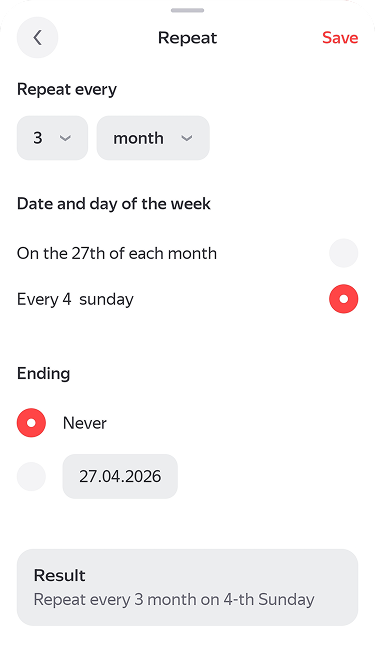Open the month period unit dropdown
The image size is (375, 668).
coord(153,138)
